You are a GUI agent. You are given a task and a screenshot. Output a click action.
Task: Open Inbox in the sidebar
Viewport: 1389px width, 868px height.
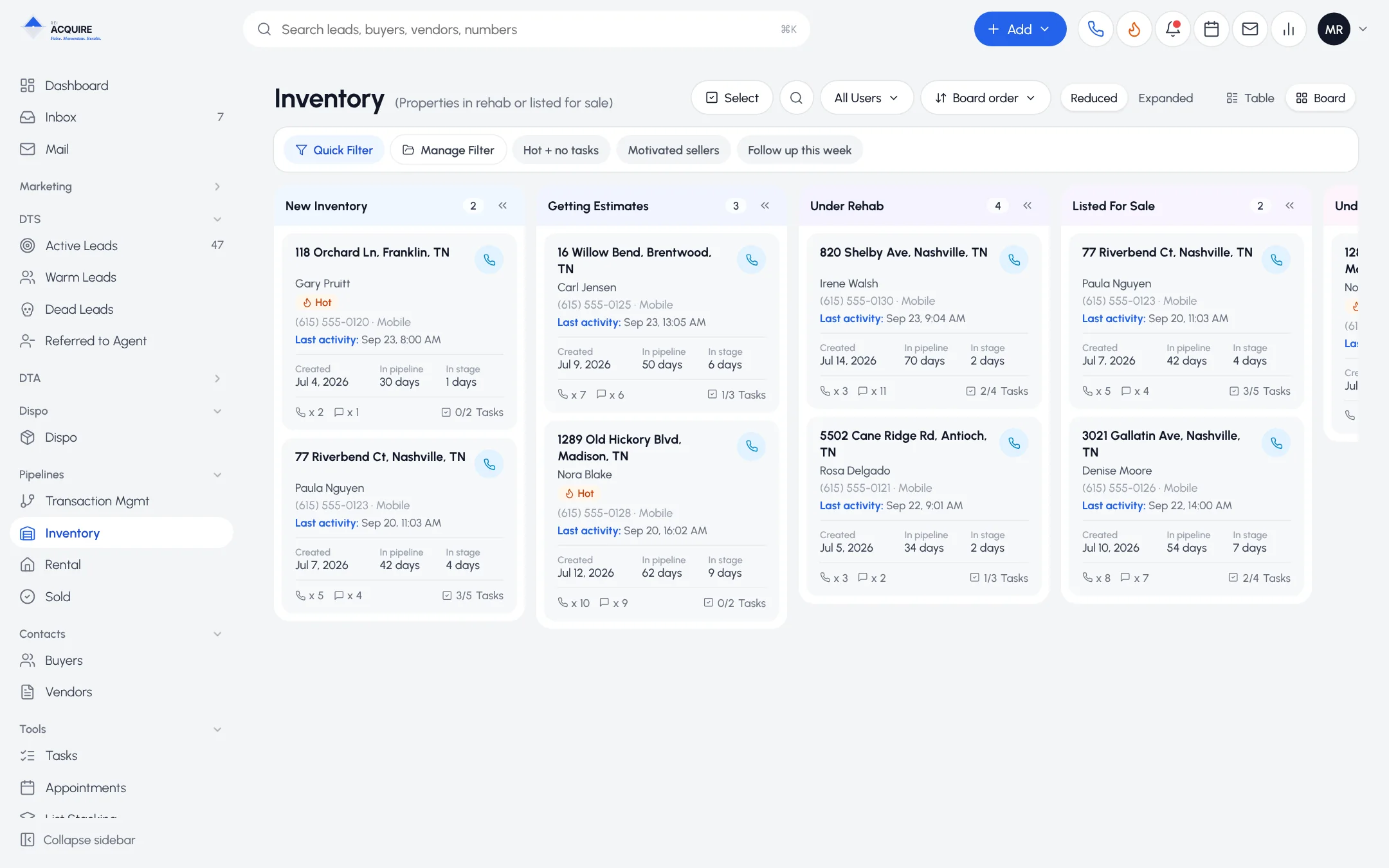click(120, 117)
